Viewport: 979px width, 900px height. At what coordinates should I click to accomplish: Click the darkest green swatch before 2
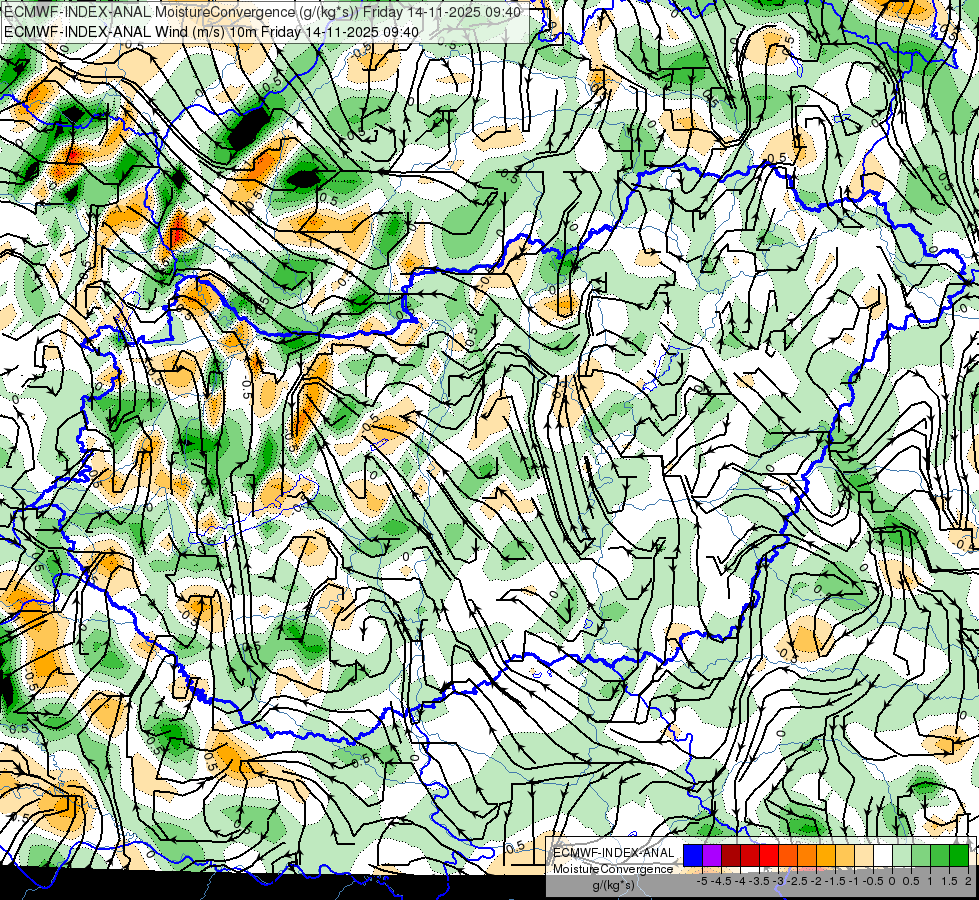click(x=959, y=855)
